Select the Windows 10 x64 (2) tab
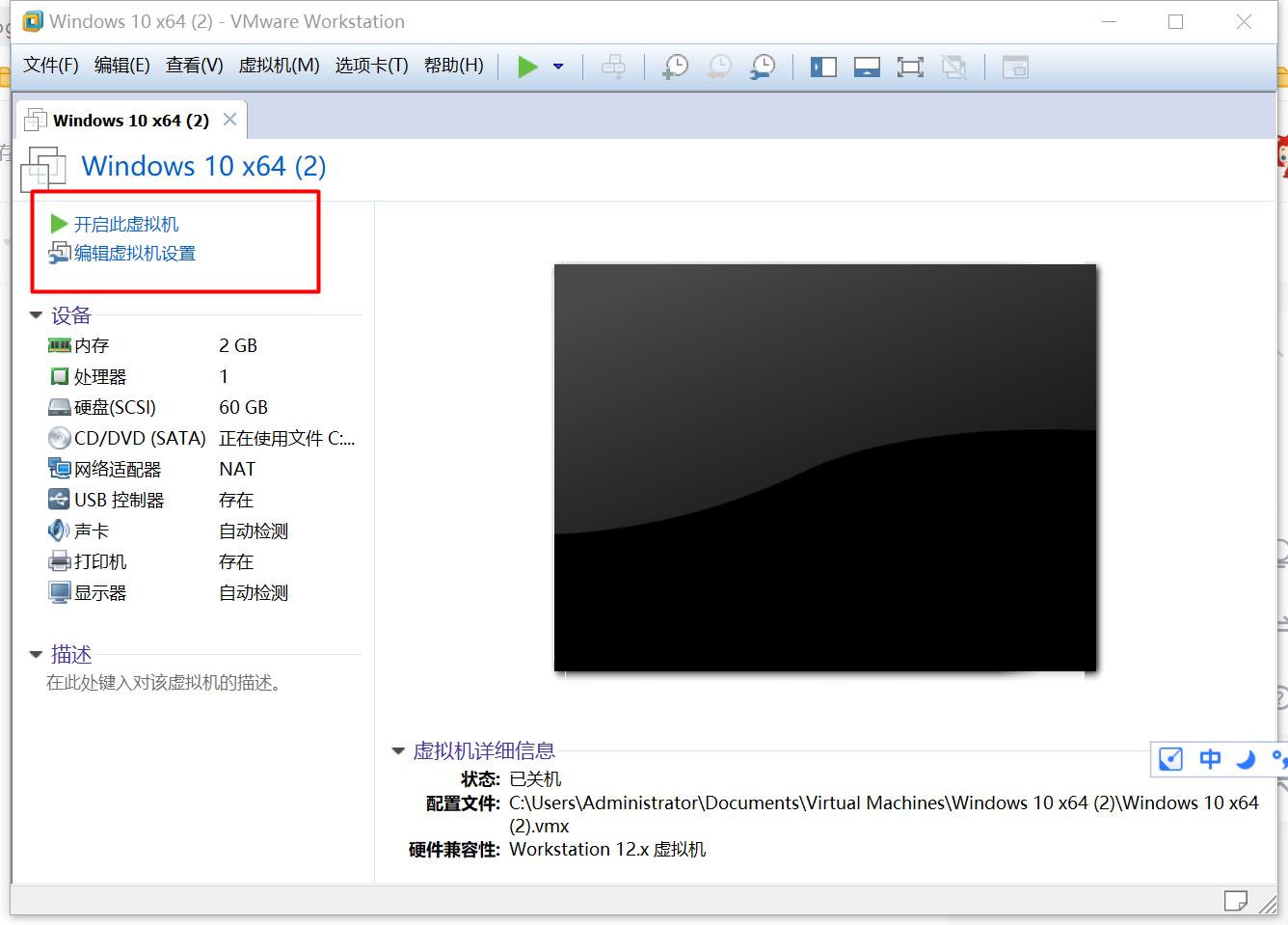Screen dimensions: 1288x925 pyautogui.click(x=131, y=121)
